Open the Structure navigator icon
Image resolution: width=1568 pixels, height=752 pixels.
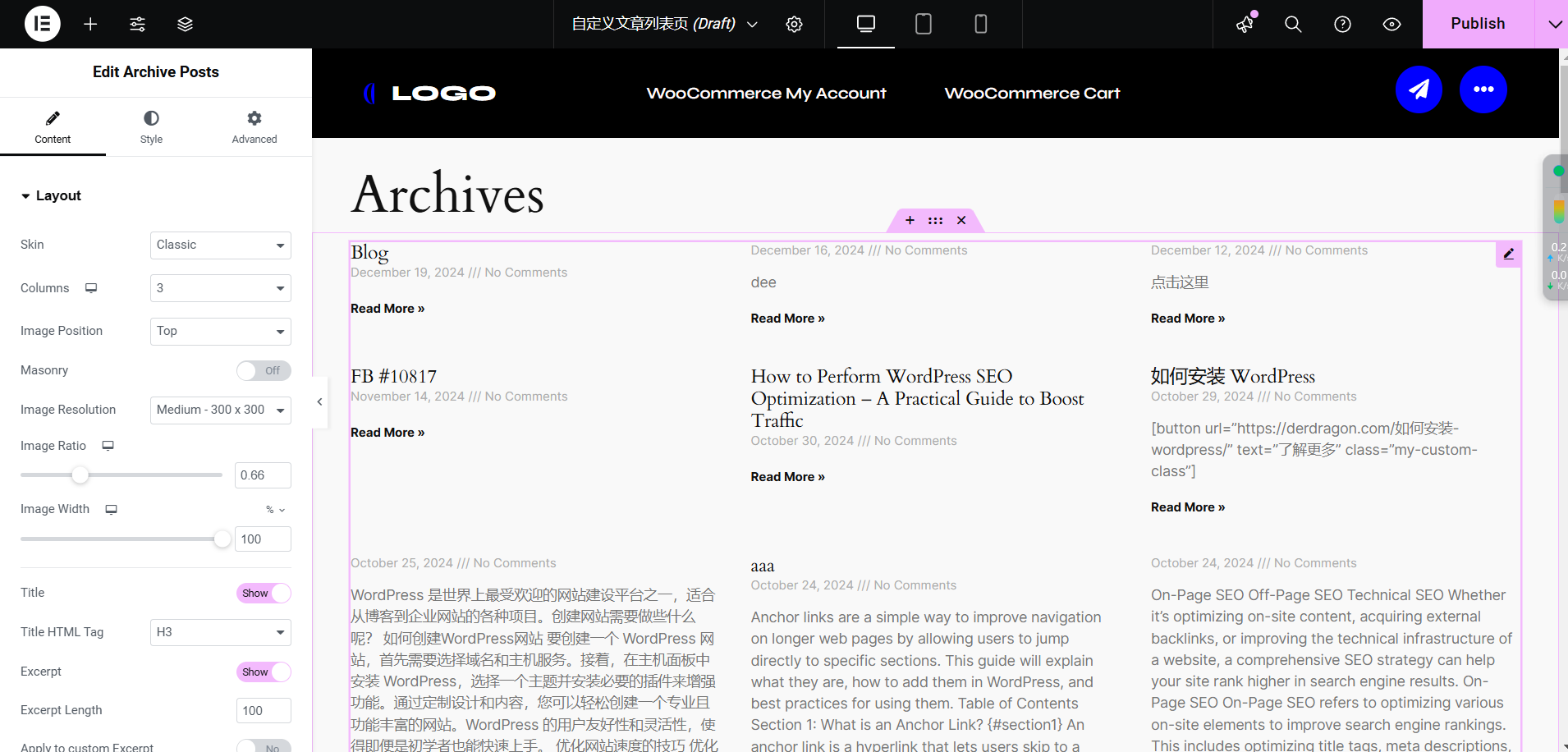(185, 24)
